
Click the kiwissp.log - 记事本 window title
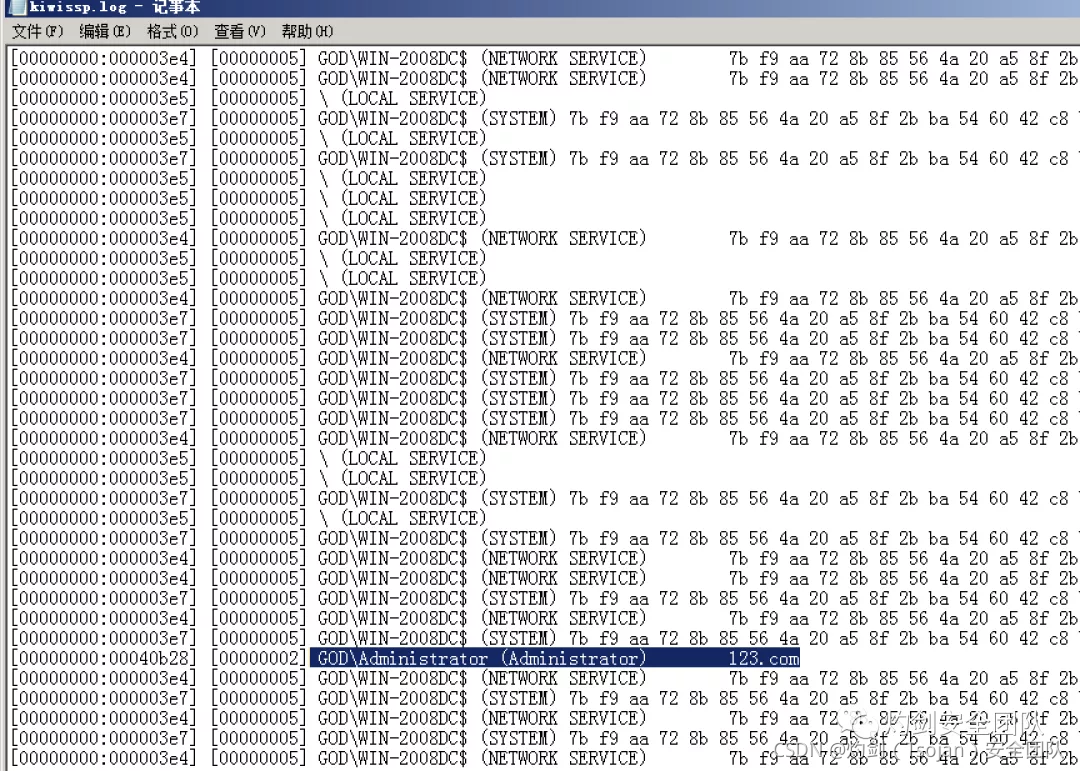[x=114, y=8]
